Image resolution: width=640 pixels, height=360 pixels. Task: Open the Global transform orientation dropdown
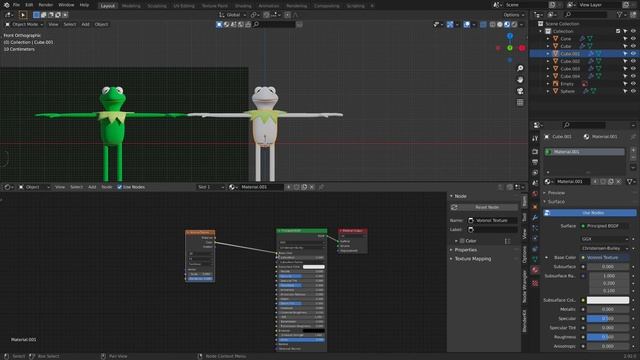(233, 15)
